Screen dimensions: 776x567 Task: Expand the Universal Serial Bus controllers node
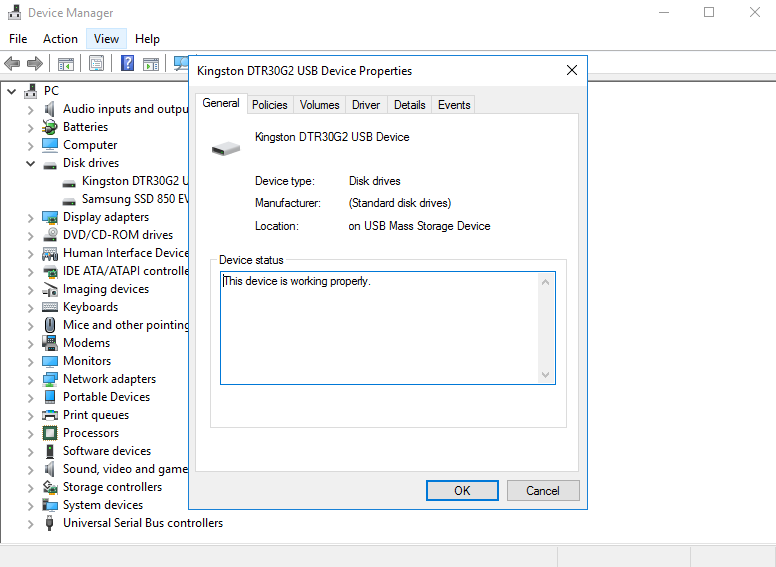click(x=31, y=523)
